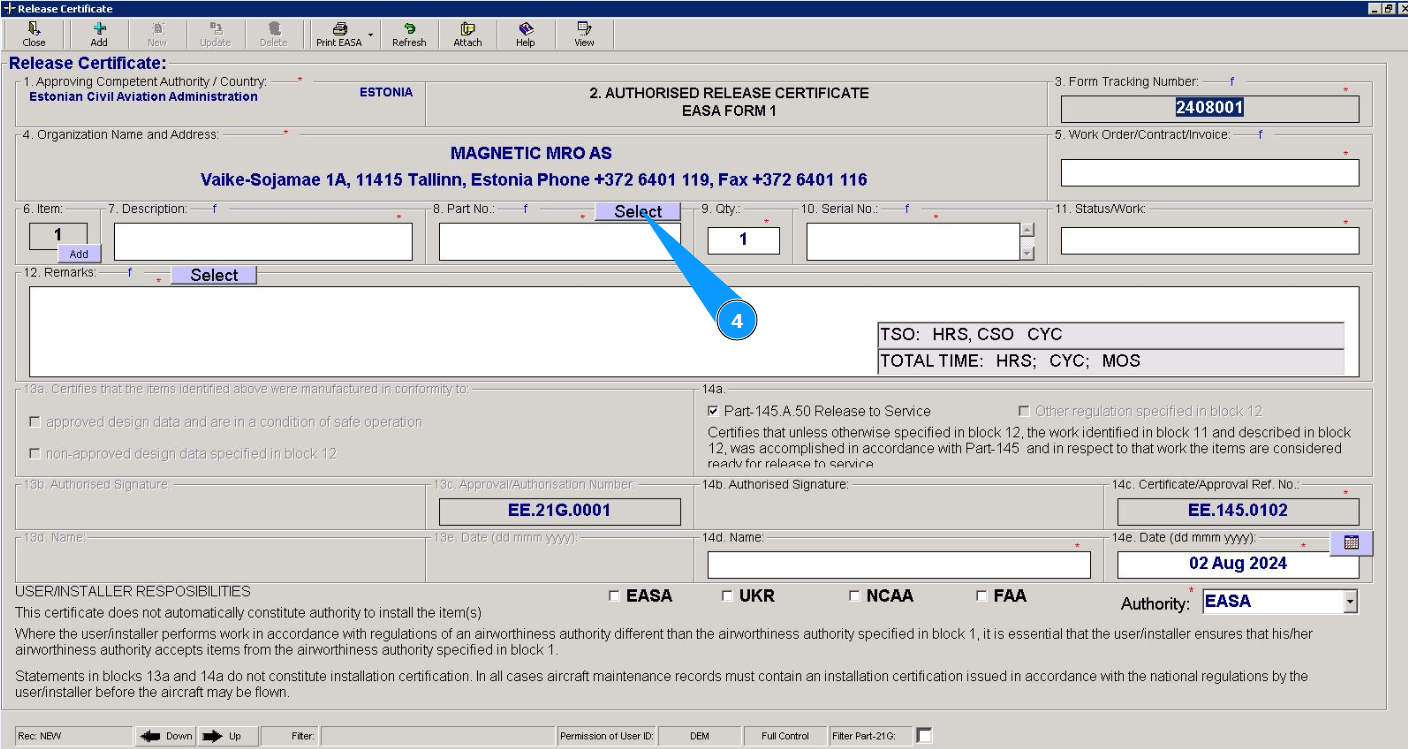Click the Form Tracking Number field
1408x749 pixels.
[x=1210, y=108]
